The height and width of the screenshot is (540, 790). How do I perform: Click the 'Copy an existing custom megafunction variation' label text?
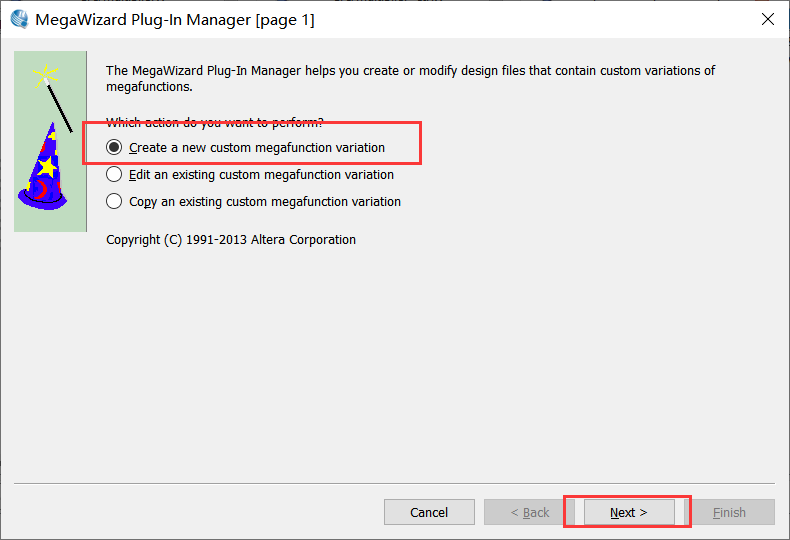pyautogui.click(x=265, y=201)
